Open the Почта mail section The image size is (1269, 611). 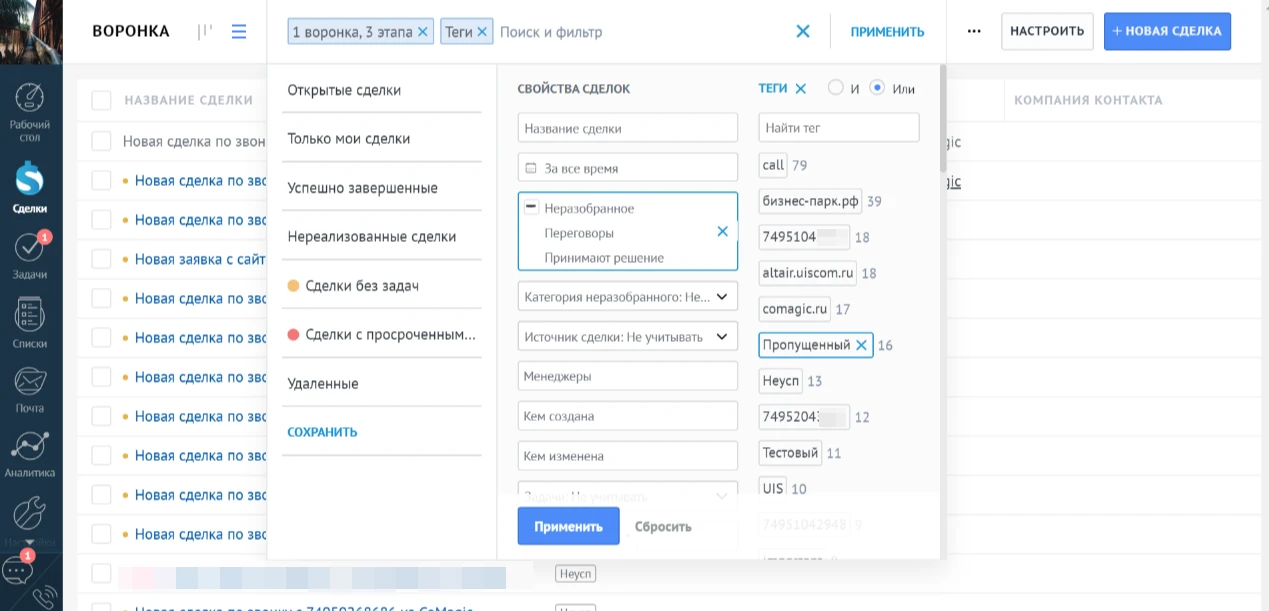pyautogui.click(x=30, y=390)
